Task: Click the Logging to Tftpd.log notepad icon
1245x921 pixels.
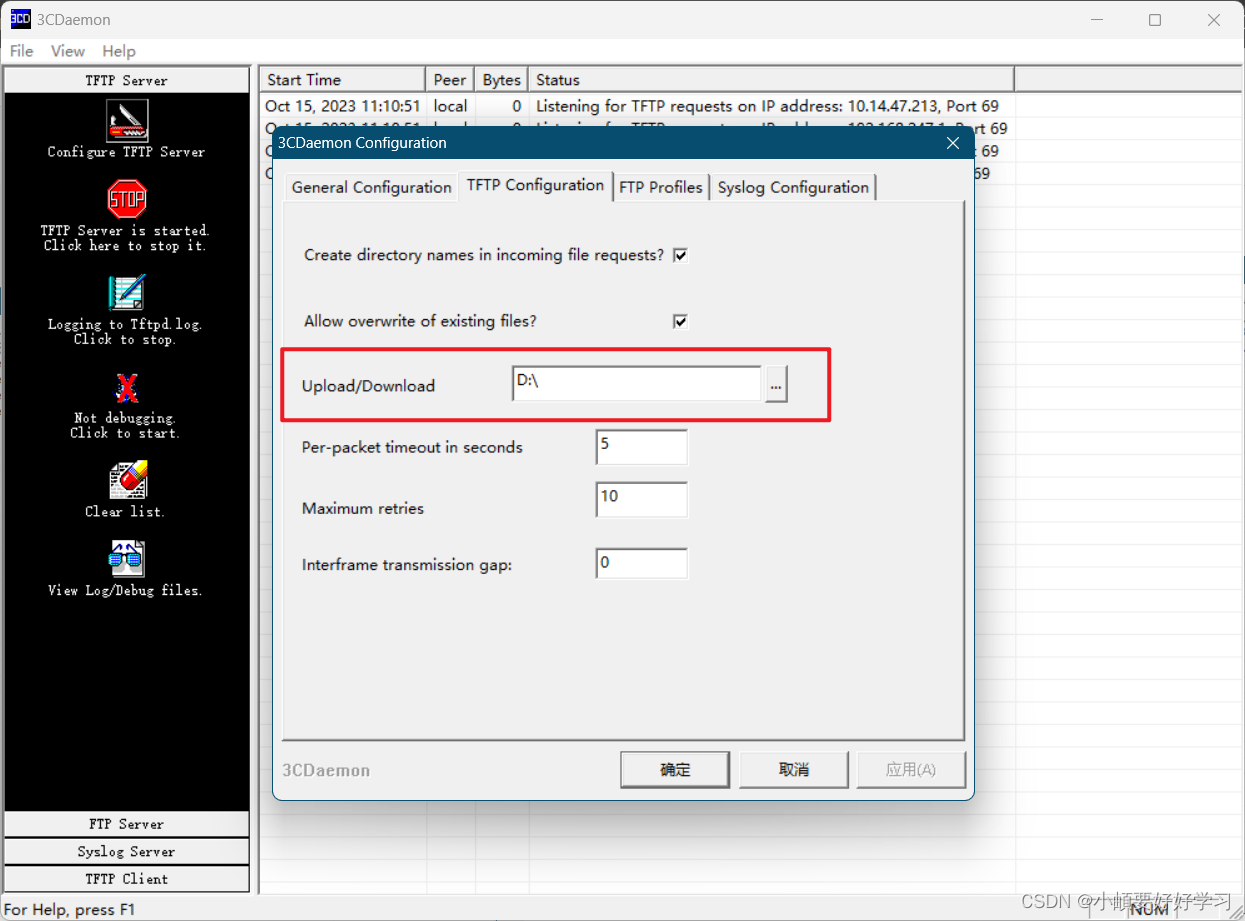Action: coord(127,293)
